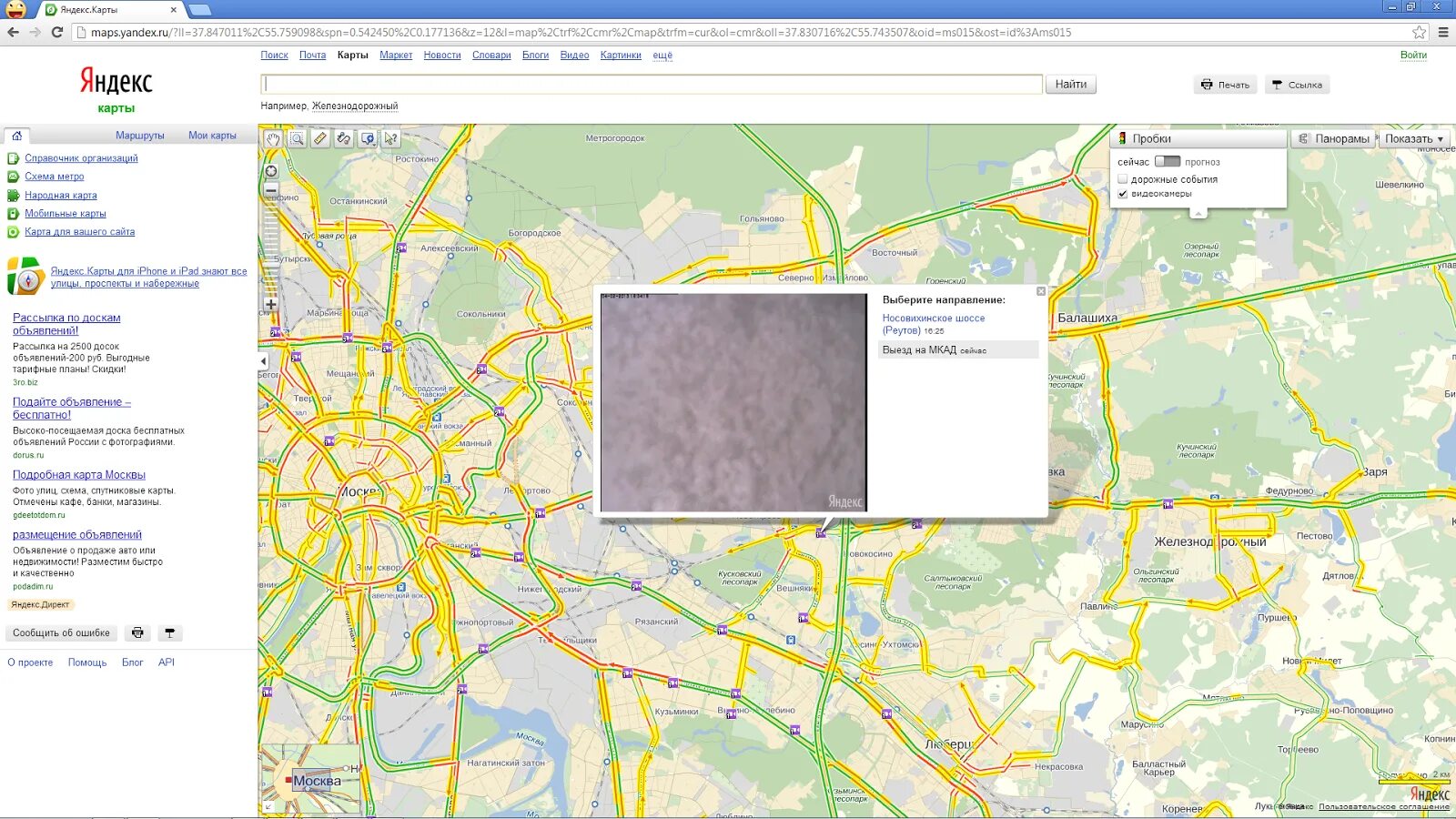The width and height of the screenshot is (1456, 819).
Task: Select the map info cursor tool with question mark
Action: (391, 138)
